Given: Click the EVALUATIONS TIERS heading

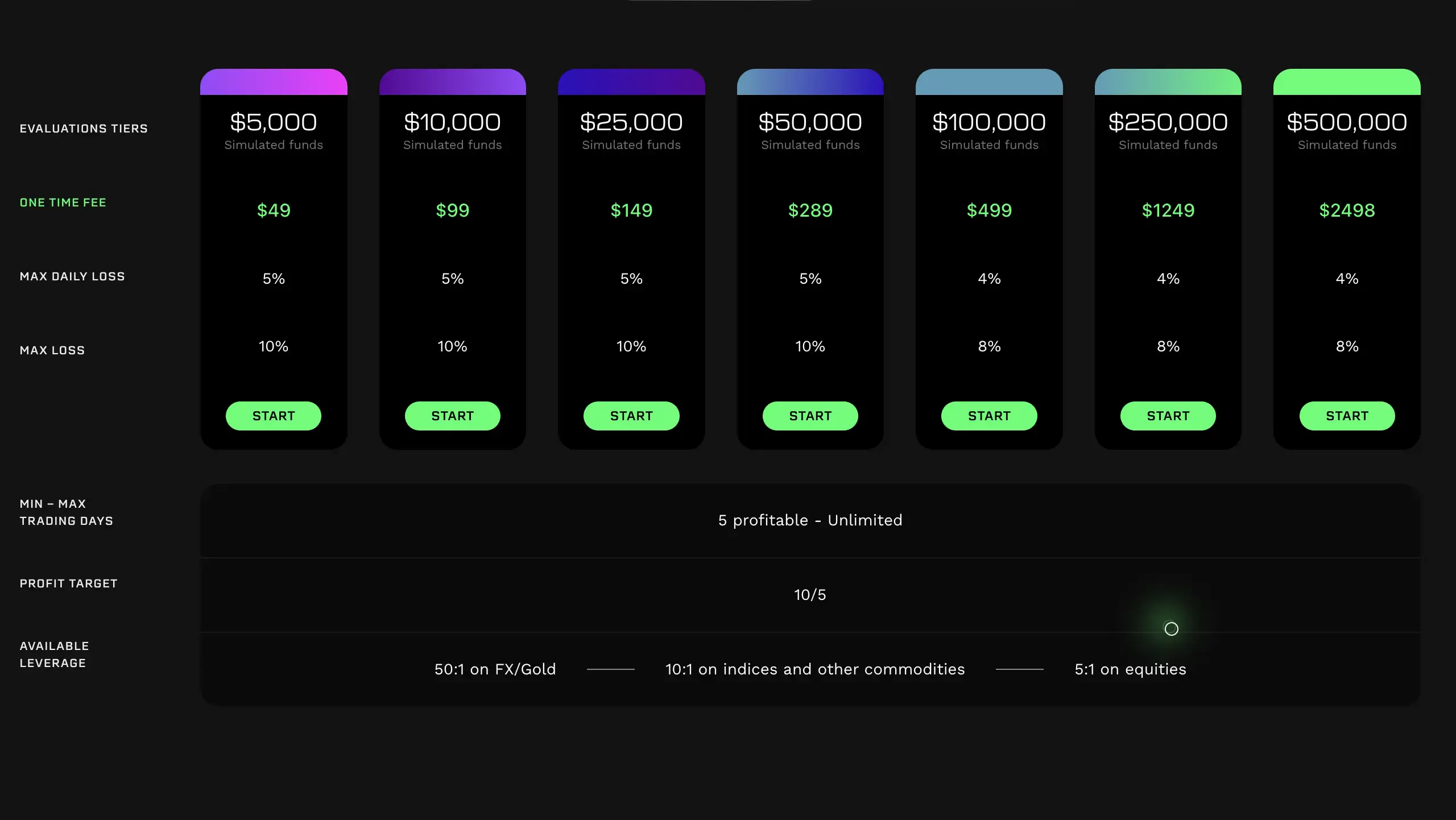Looking at the screenshot, I should (x=84, y=128).
